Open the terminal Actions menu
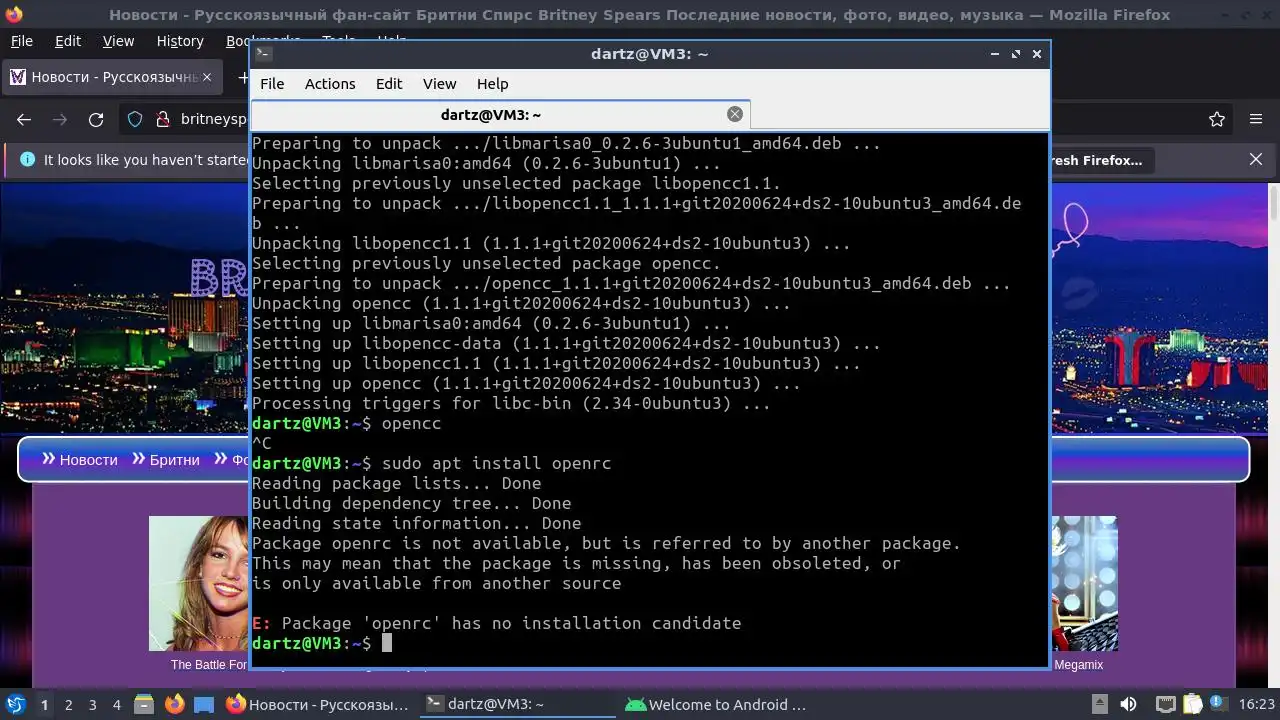This screenshot has height=720, width=1280. [x=330, y=84]
